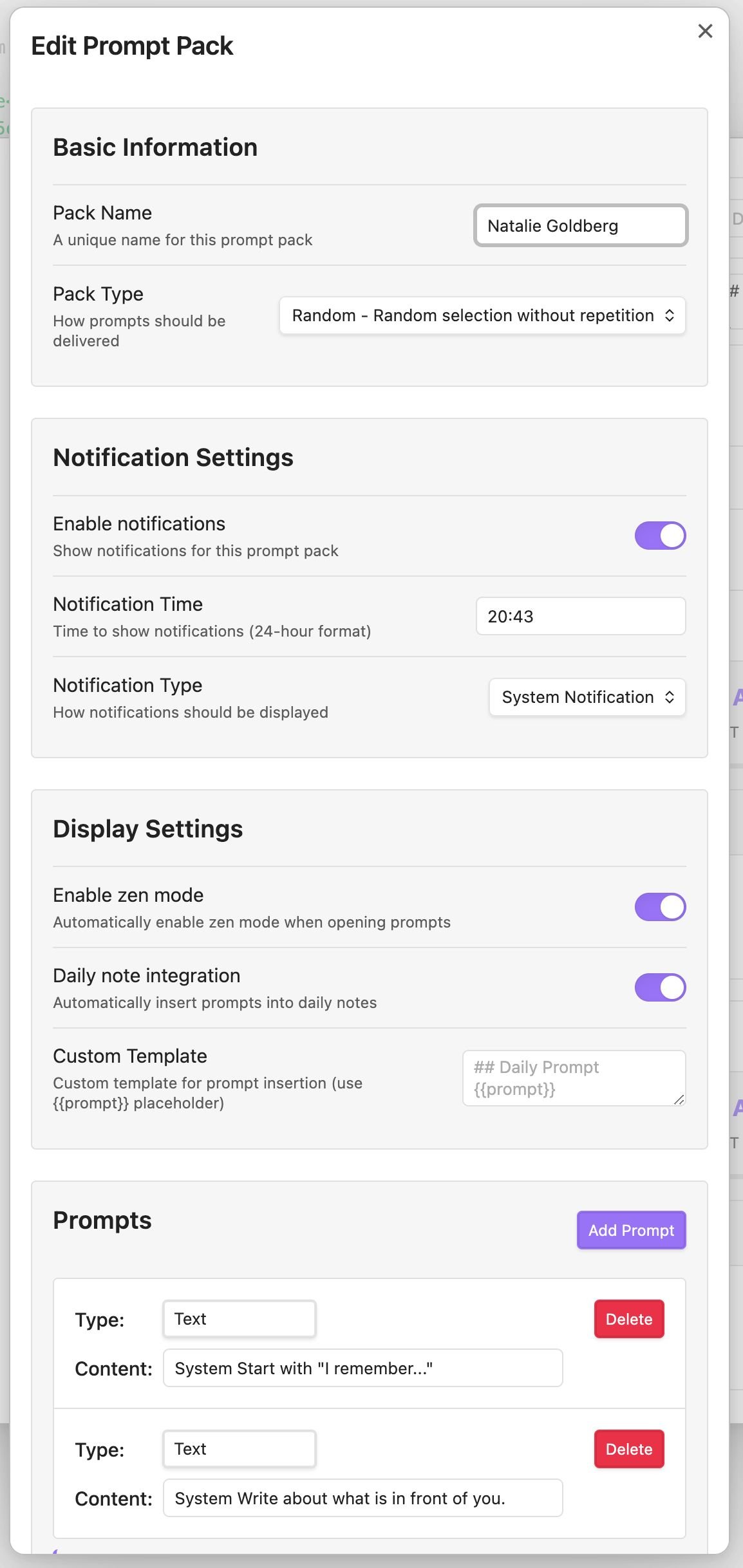Open Type dropdown of first prompt
This screenshot has width=743, height=1568.
239,1319
